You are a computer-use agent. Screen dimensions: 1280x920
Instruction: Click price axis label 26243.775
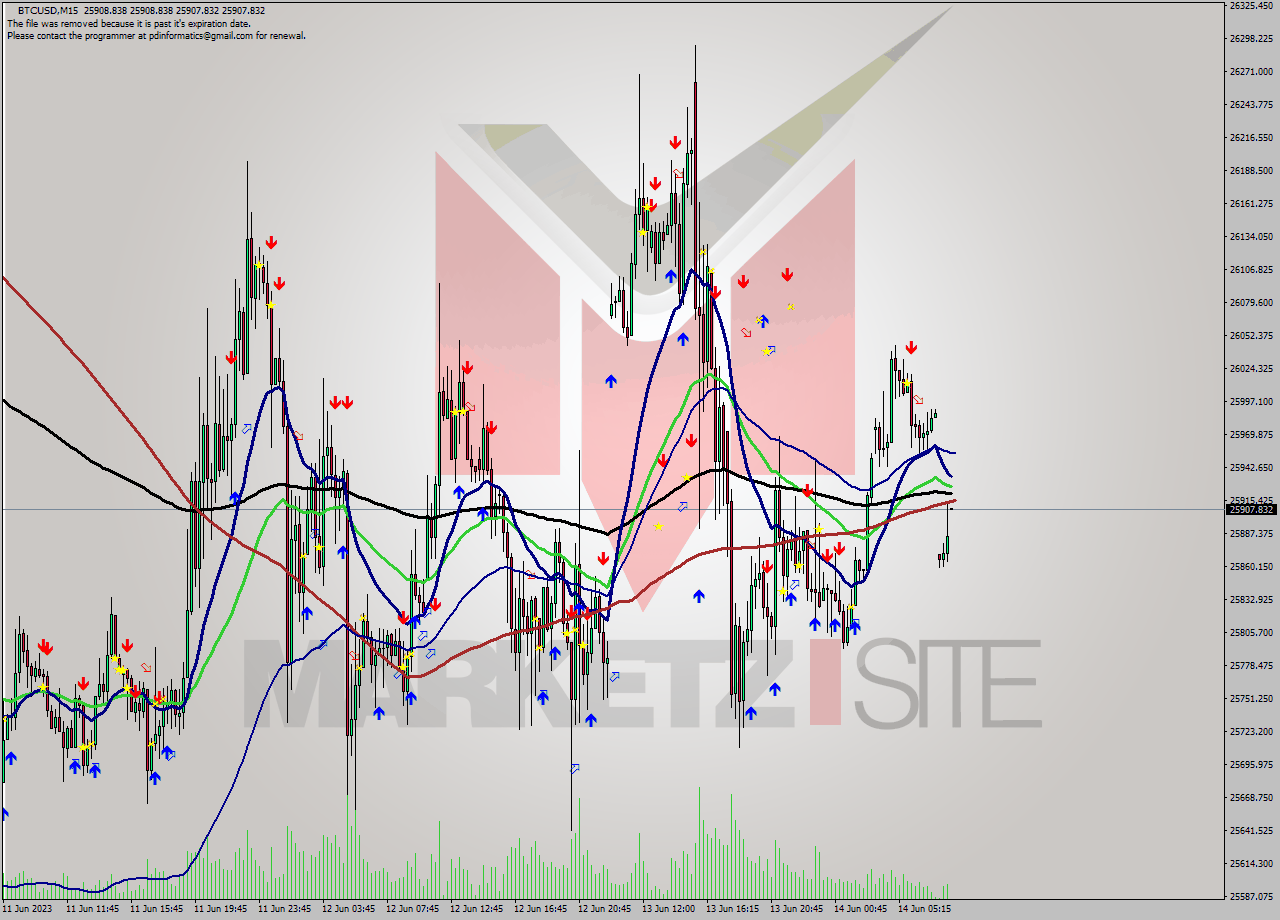point(1251,105)
